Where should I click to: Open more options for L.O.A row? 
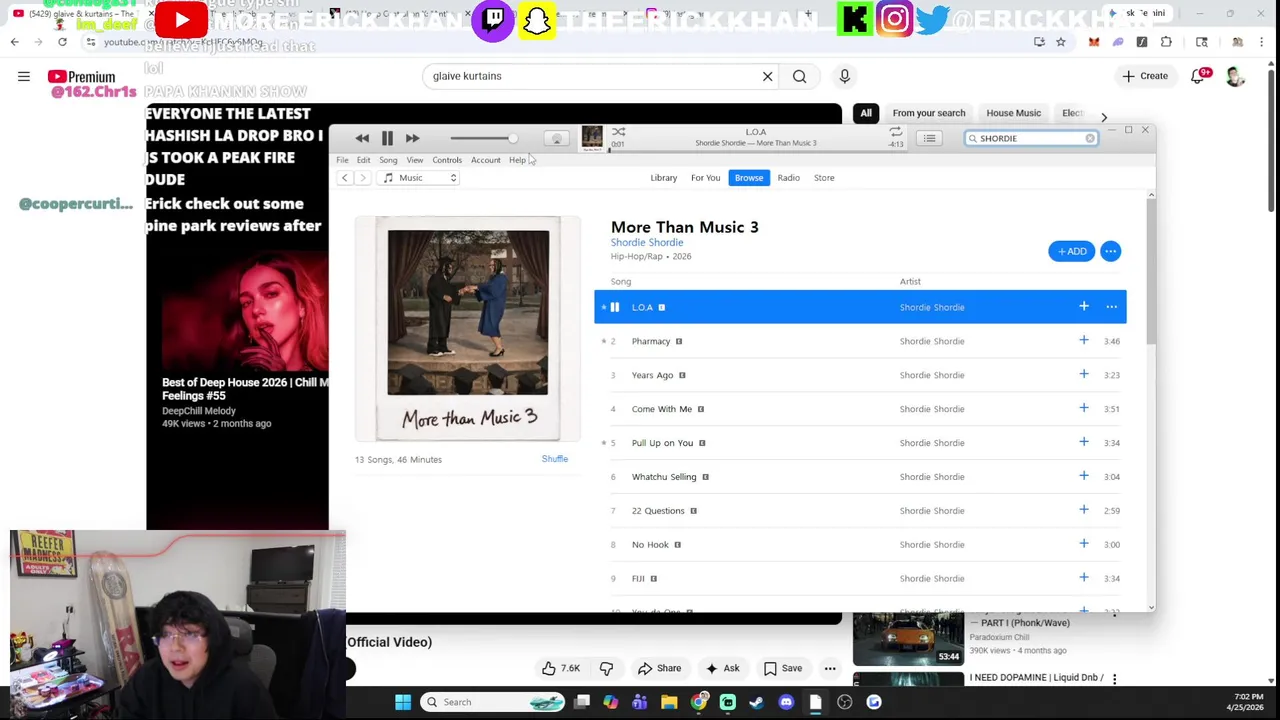click(x=1111, y=307)
